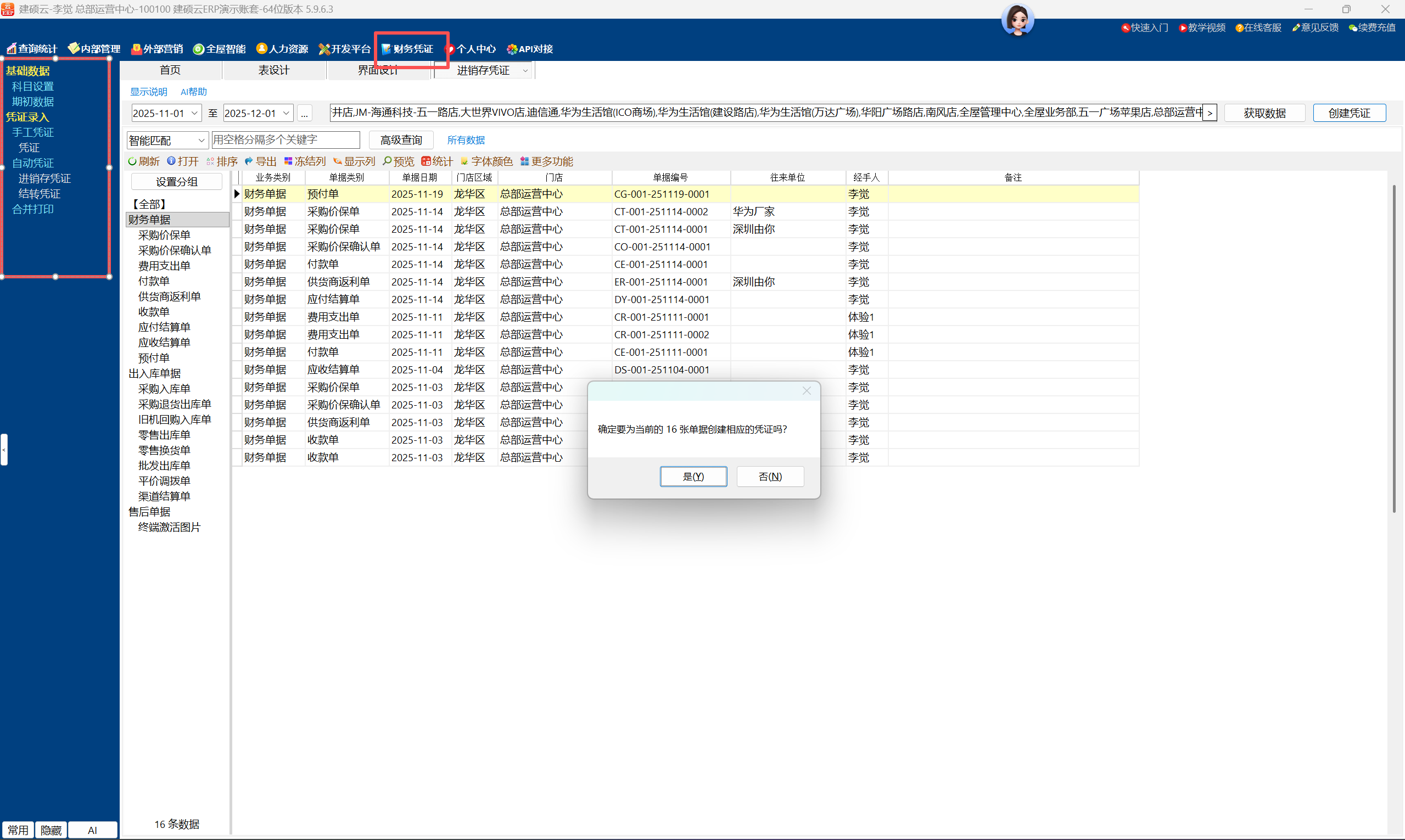Click the 在线客服 online support icon
This screenshot has height=840, width=1405.
[x=1239, y=28]
